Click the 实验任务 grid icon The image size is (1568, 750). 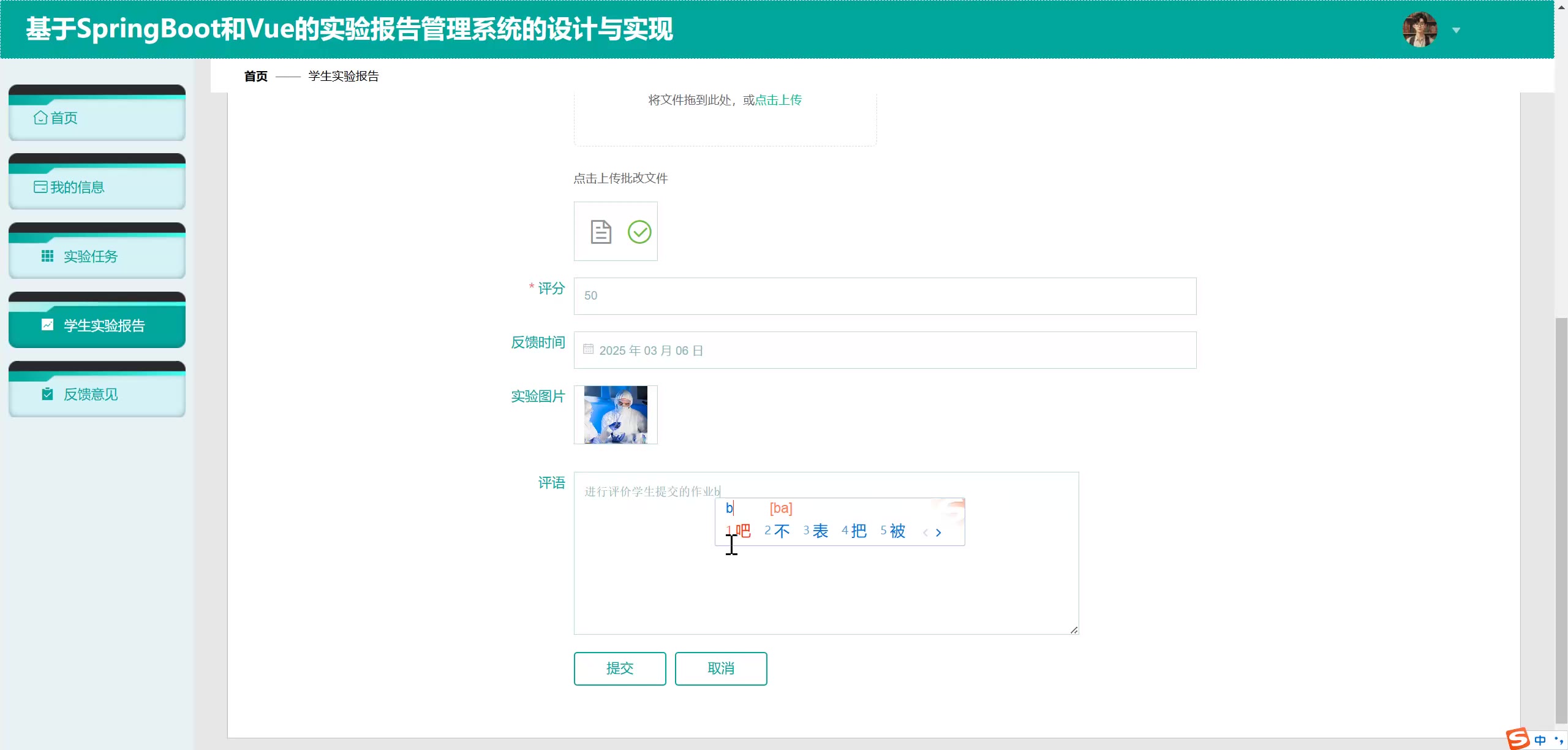point(47,256)
